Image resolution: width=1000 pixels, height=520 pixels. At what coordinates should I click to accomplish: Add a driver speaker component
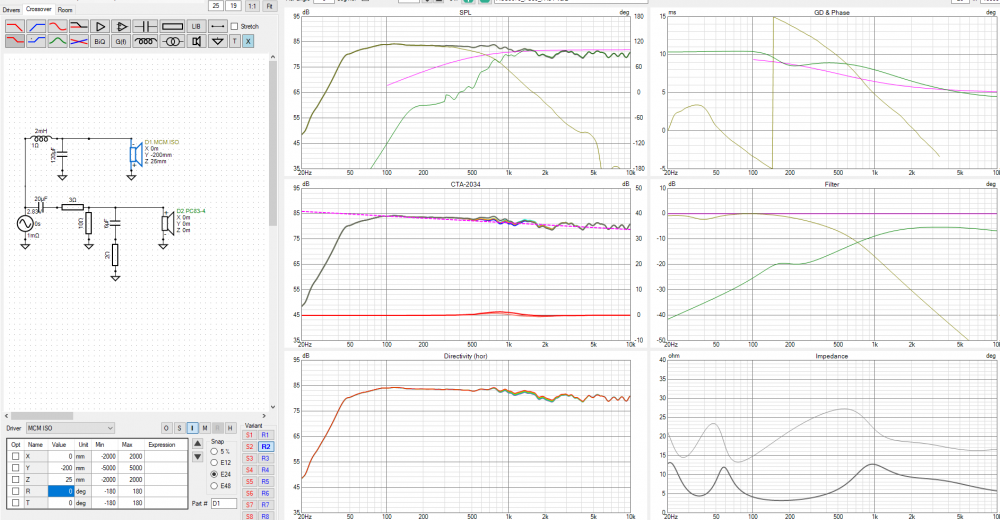[x=196, y=41]
